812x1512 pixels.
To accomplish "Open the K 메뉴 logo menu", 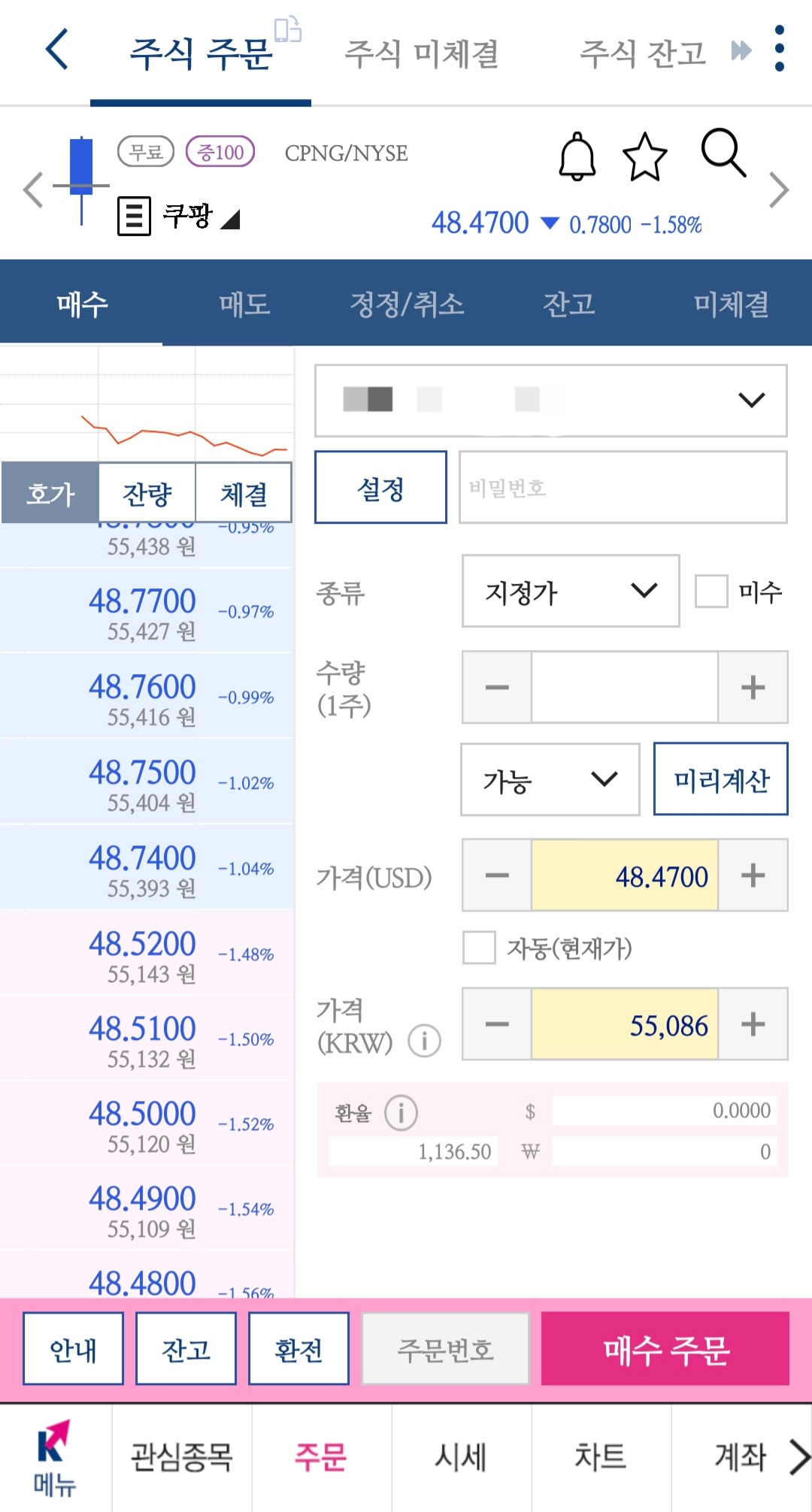I will point(55,1458).
